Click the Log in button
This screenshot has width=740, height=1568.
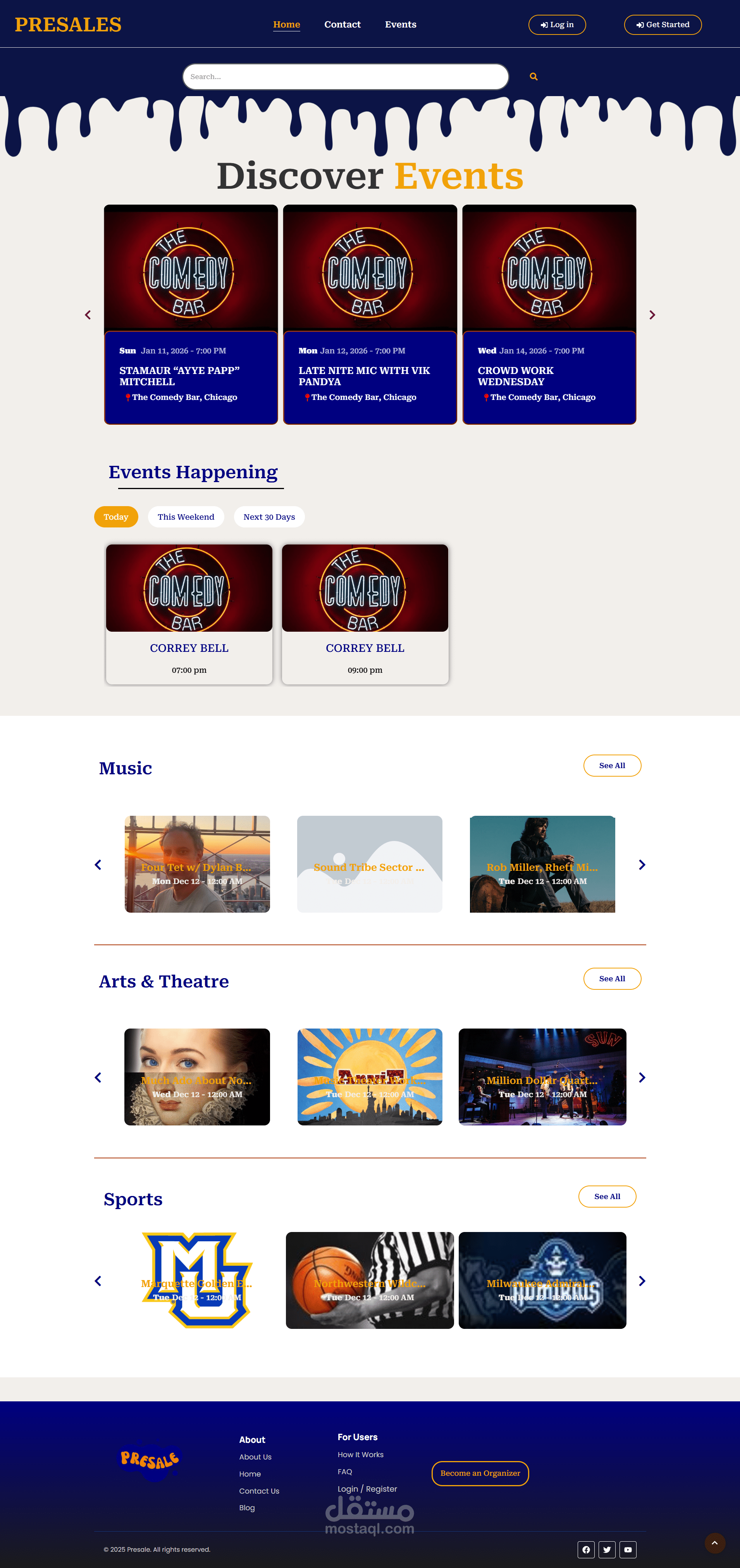[x=557, y=25]
